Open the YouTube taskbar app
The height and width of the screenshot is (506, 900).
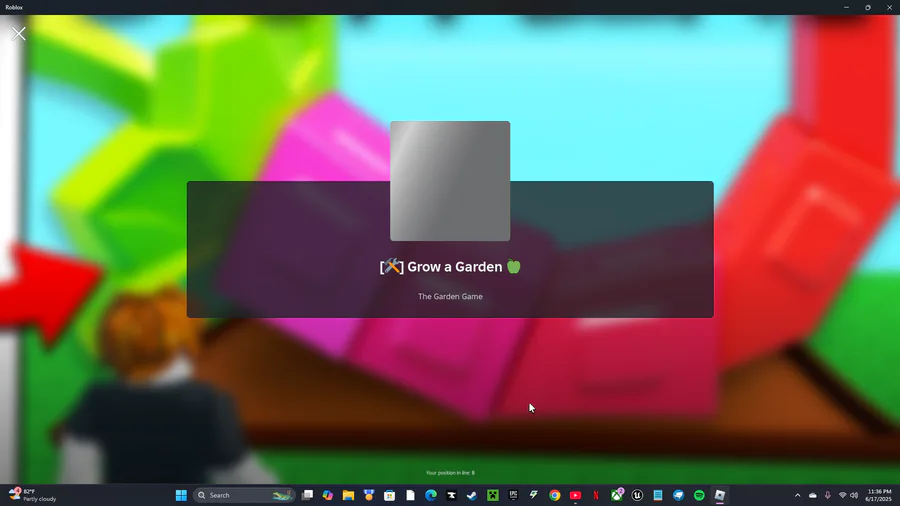tap(575, 495)
